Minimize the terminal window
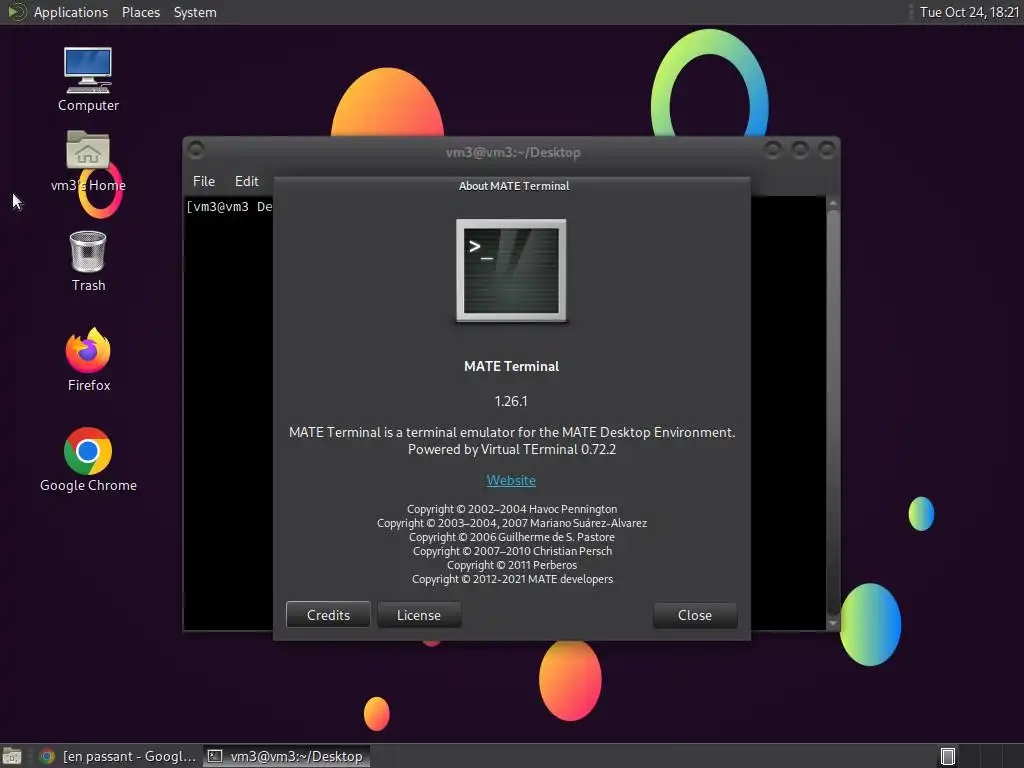The width and height of the screenshot is (1024, 768). point(773,151)
